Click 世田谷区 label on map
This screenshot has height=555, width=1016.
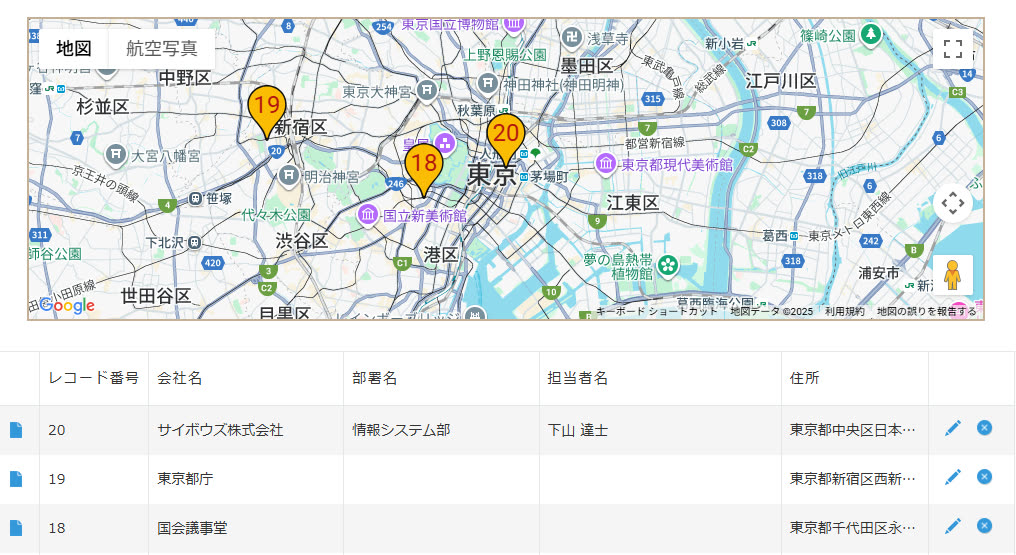pyautogui.click(x=156, y=296)
